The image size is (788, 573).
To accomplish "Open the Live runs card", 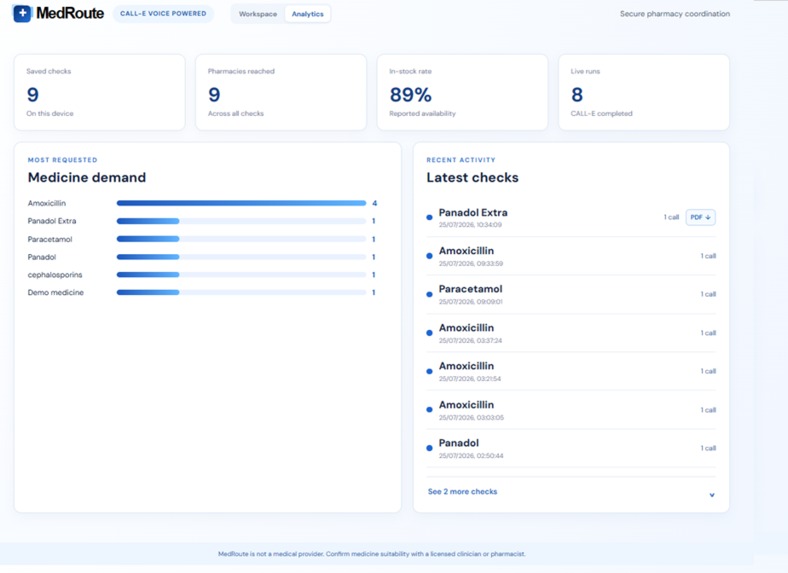I will click(644, 92).
